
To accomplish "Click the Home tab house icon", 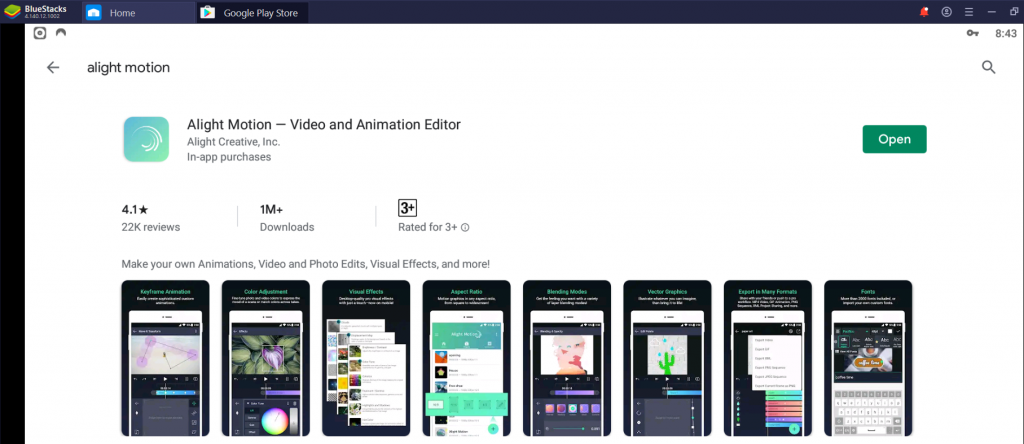I will (93, 12).
